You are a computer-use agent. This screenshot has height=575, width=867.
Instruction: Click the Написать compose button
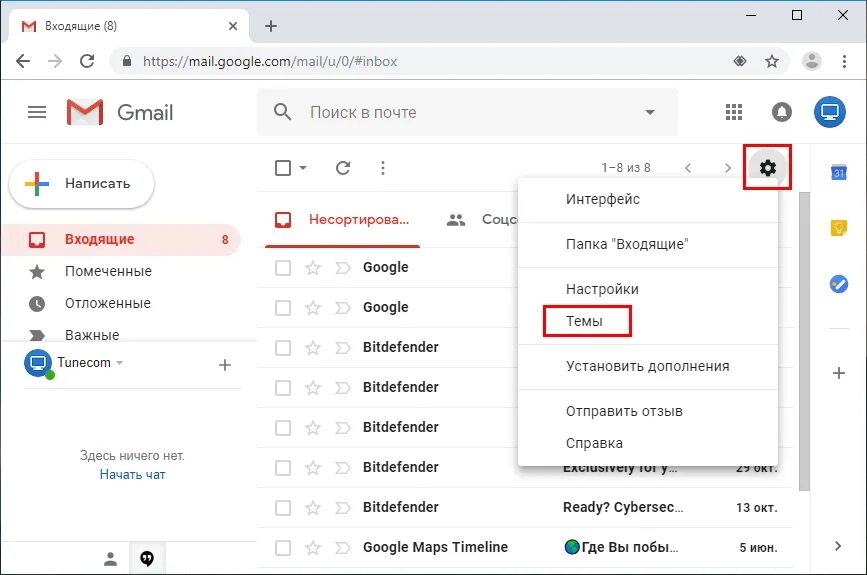click(x=82, y=184)
